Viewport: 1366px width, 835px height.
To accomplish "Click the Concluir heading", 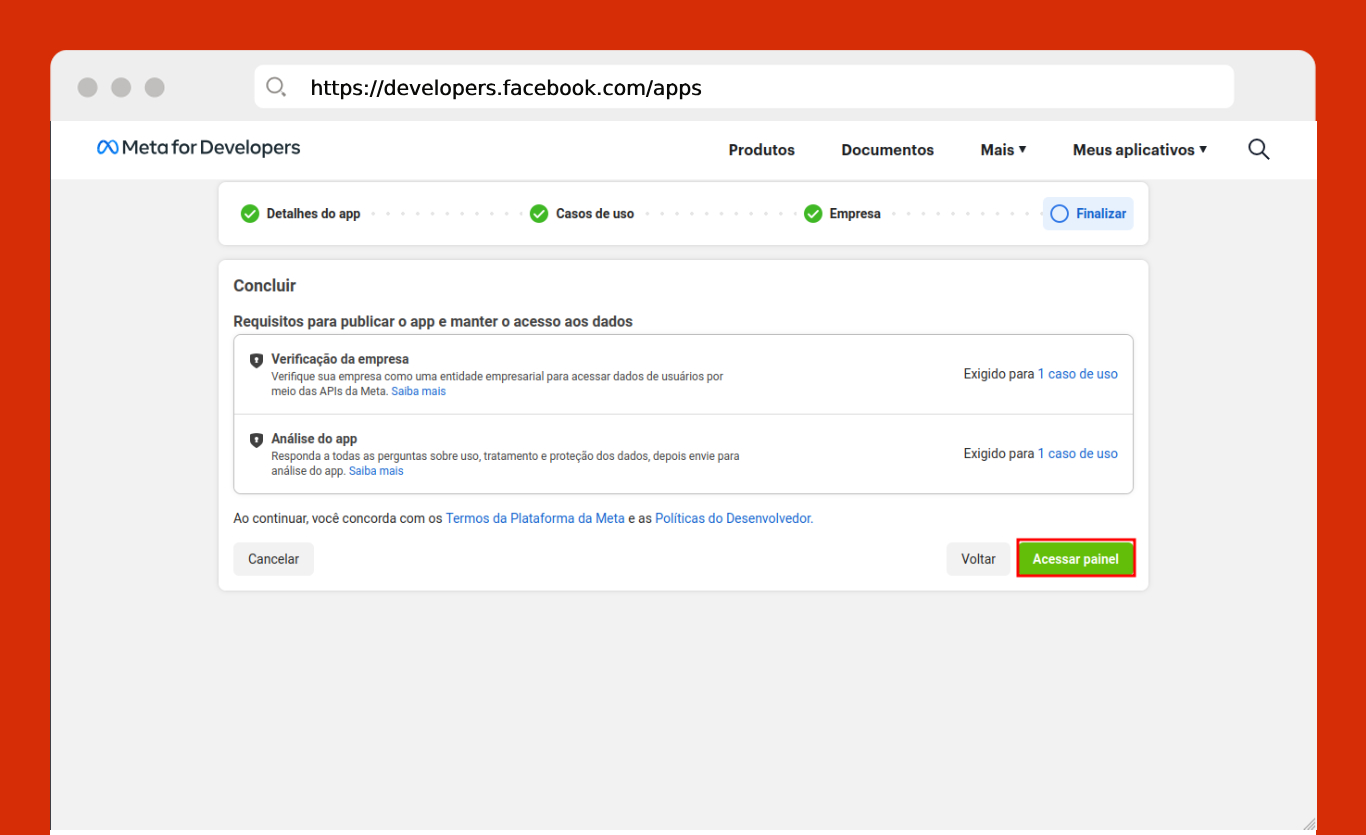I will coord(265,286).
